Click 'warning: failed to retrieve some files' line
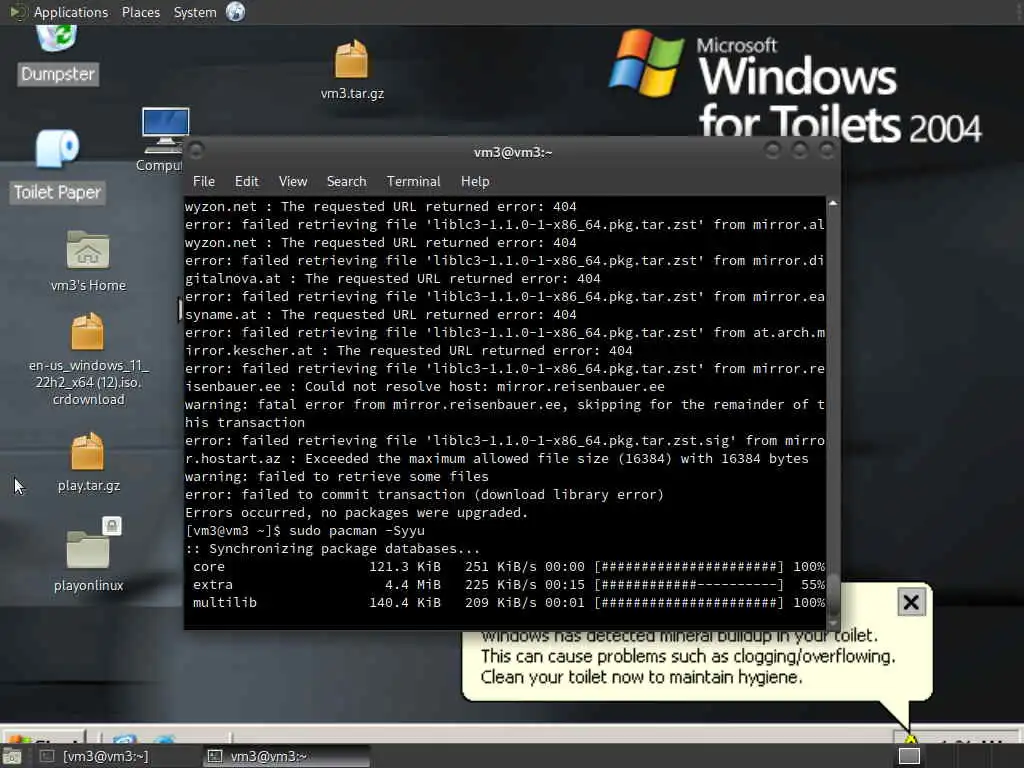This screenshot has height=768, width=1024. click(x=337, y=476)
